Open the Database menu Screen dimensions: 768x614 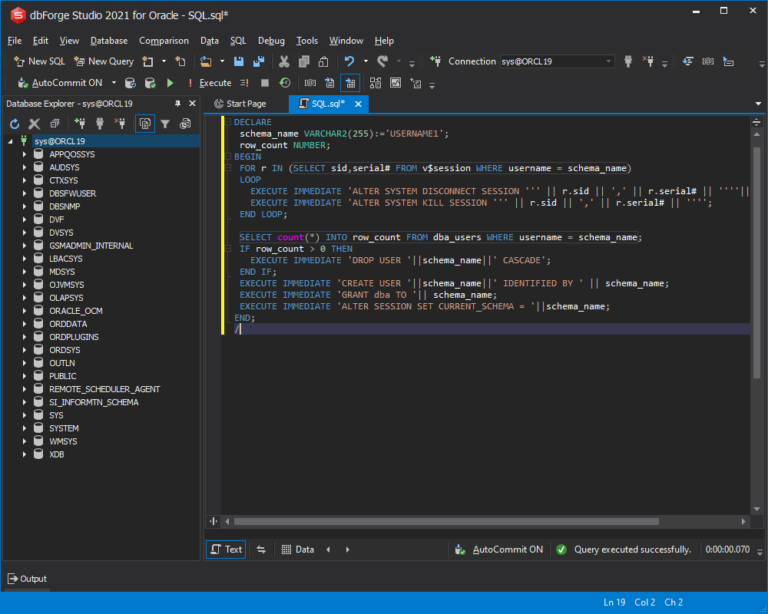[x=108, y=41]
